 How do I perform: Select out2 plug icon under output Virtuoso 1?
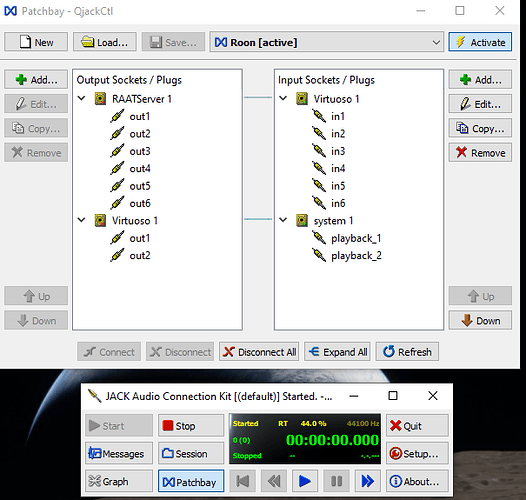click(117, 255)
